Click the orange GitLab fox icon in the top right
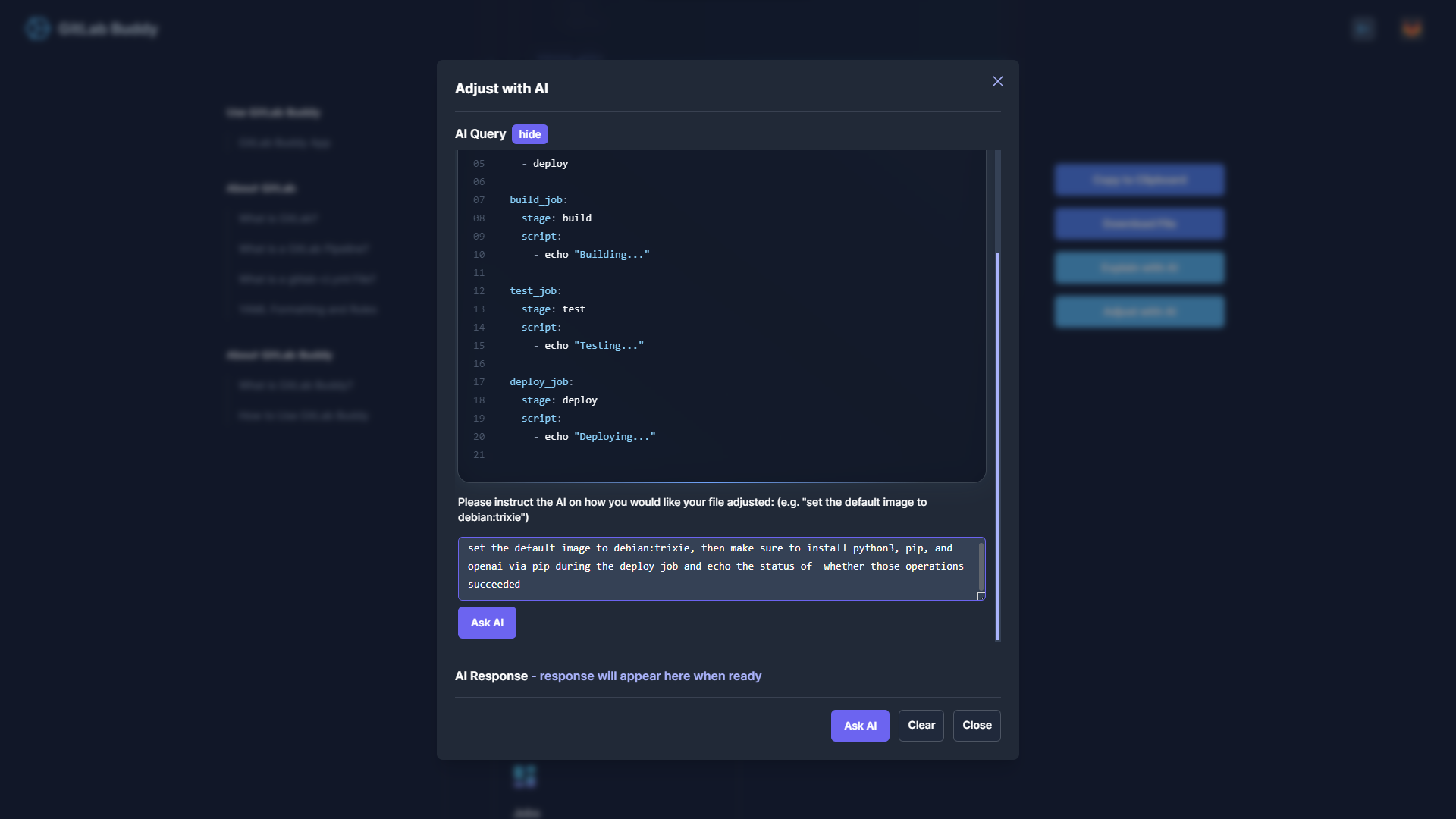 (x=1411, y=29)
